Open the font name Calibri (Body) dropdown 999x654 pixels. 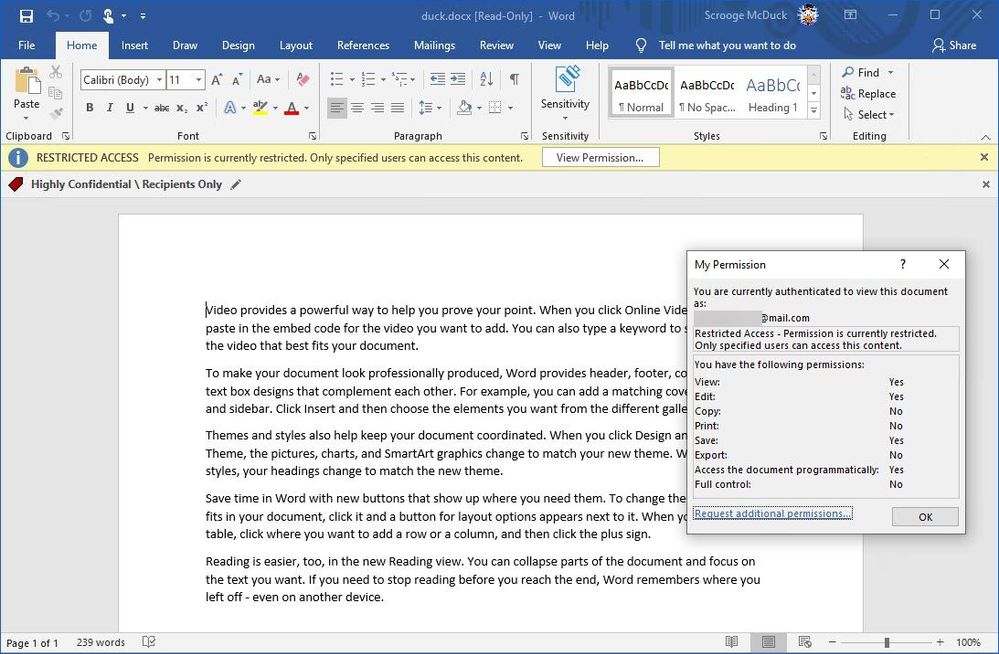click(159, 80)
